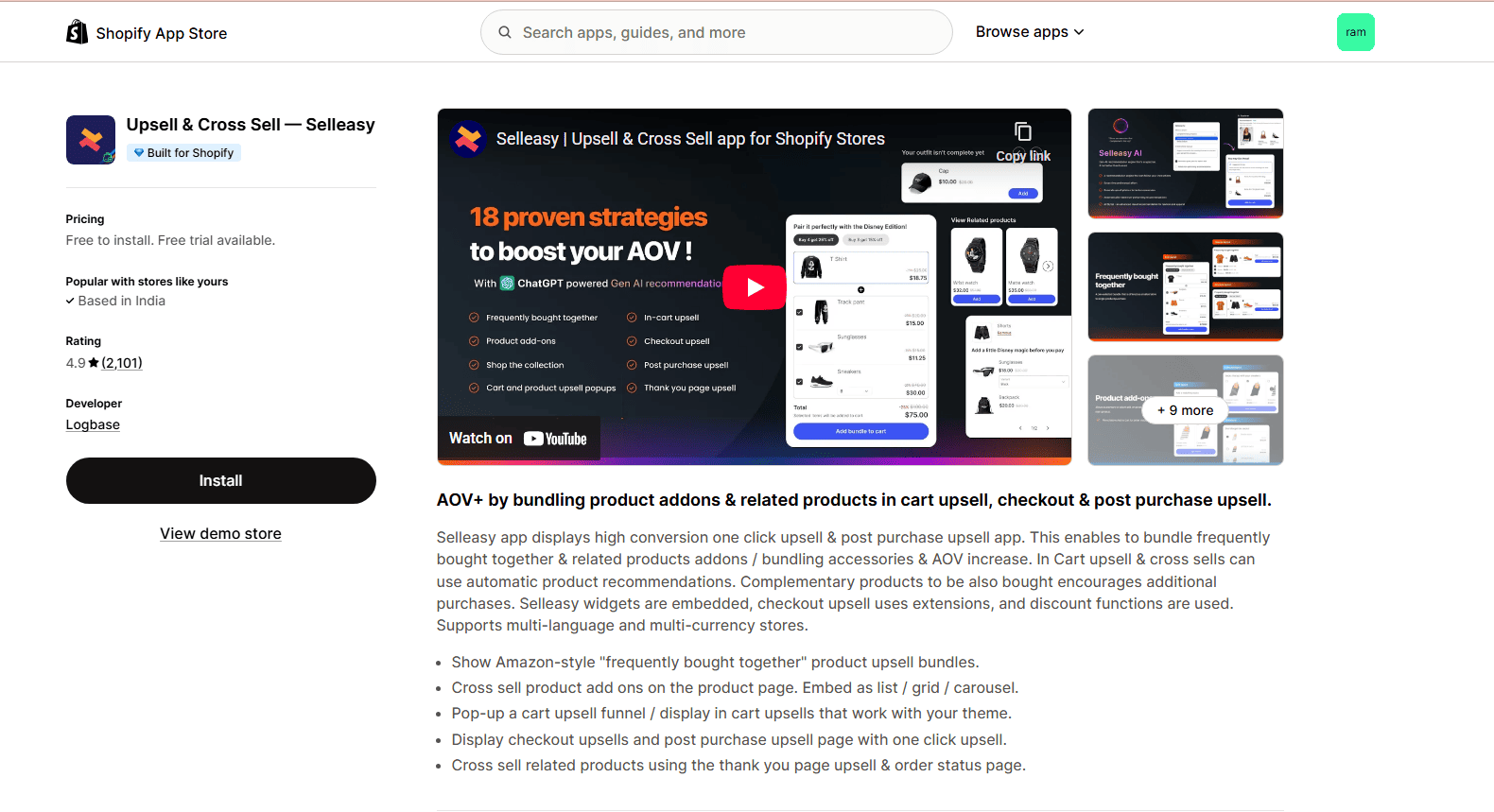The height and width of the screenshot is (812, 1494).
Task: Focus the Search apps input field
Action: (x=717, y=32)
